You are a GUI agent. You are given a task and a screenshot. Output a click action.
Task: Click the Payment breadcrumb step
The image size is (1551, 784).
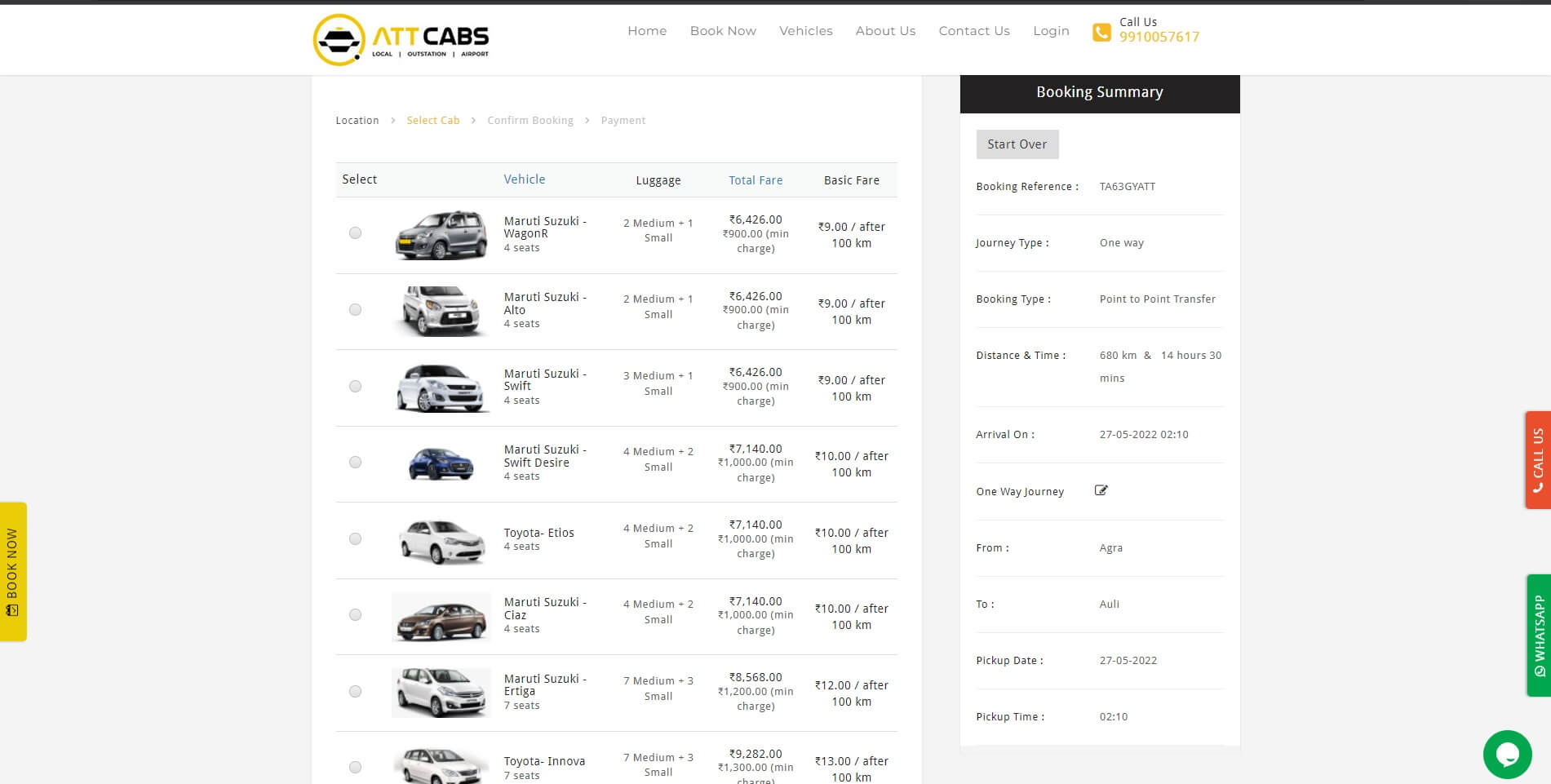coord(623,121)
